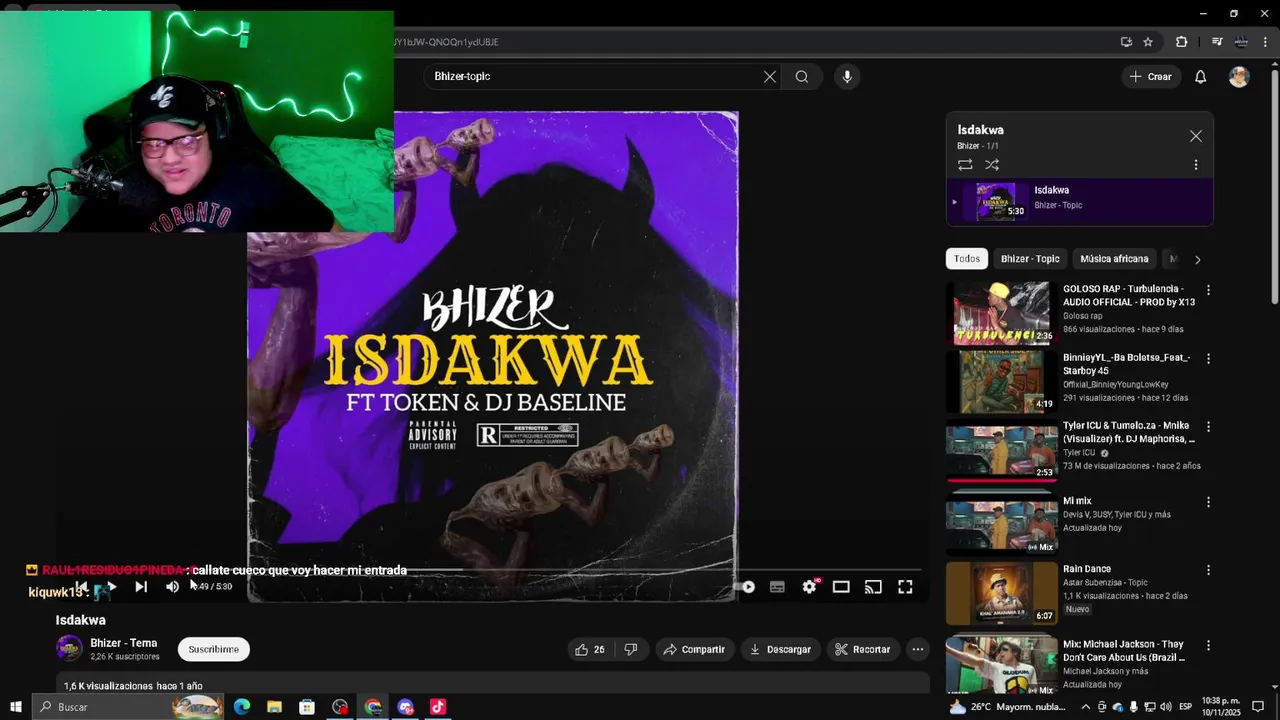Open options for Rain Dance video
Image resolution: width=1280 pixels, height=720 pixels.
pyautogui.click(x=1208, y=570)
